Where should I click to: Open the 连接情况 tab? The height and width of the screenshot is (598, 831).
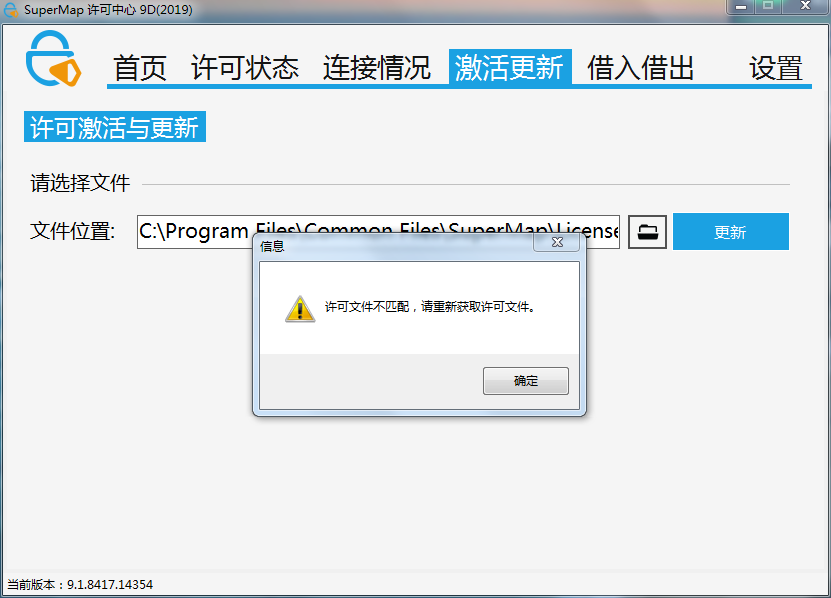click(x=377, y=68)
